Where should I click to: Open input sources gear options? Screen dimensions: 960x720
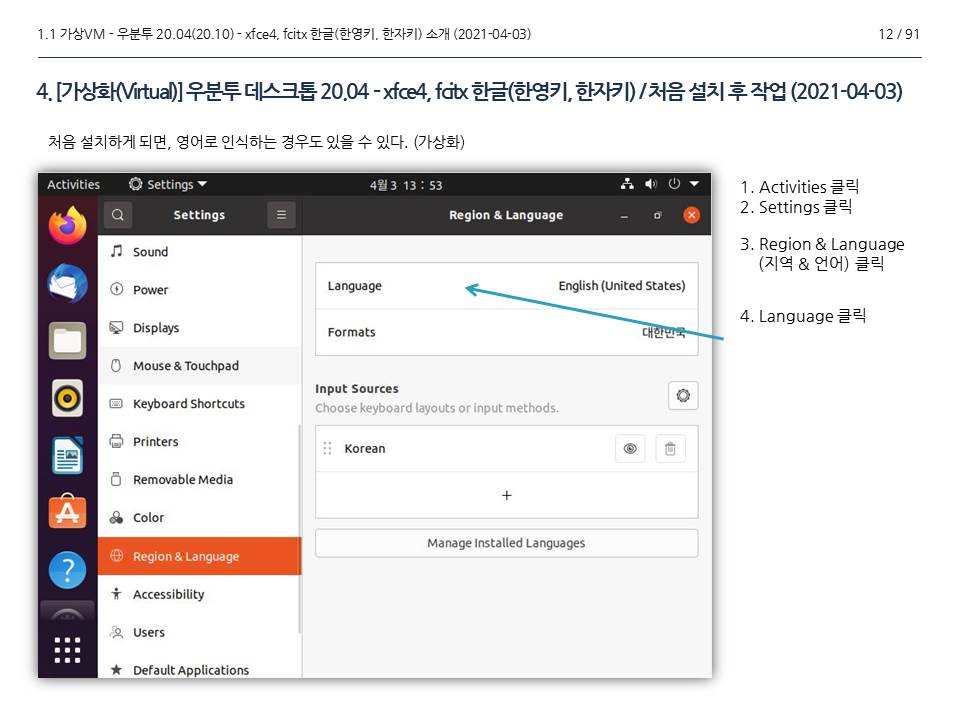(683, 396)
